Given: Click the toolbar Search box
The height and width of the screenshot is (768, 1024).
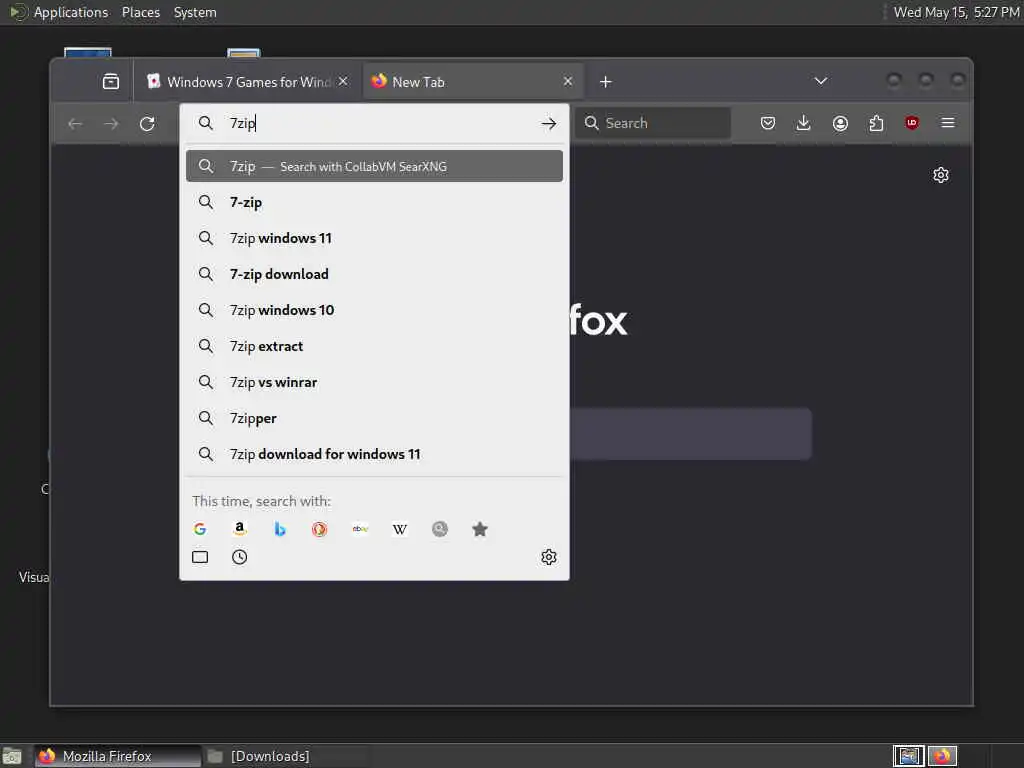Looking at the screenshot, I should (x=652, y=123).
